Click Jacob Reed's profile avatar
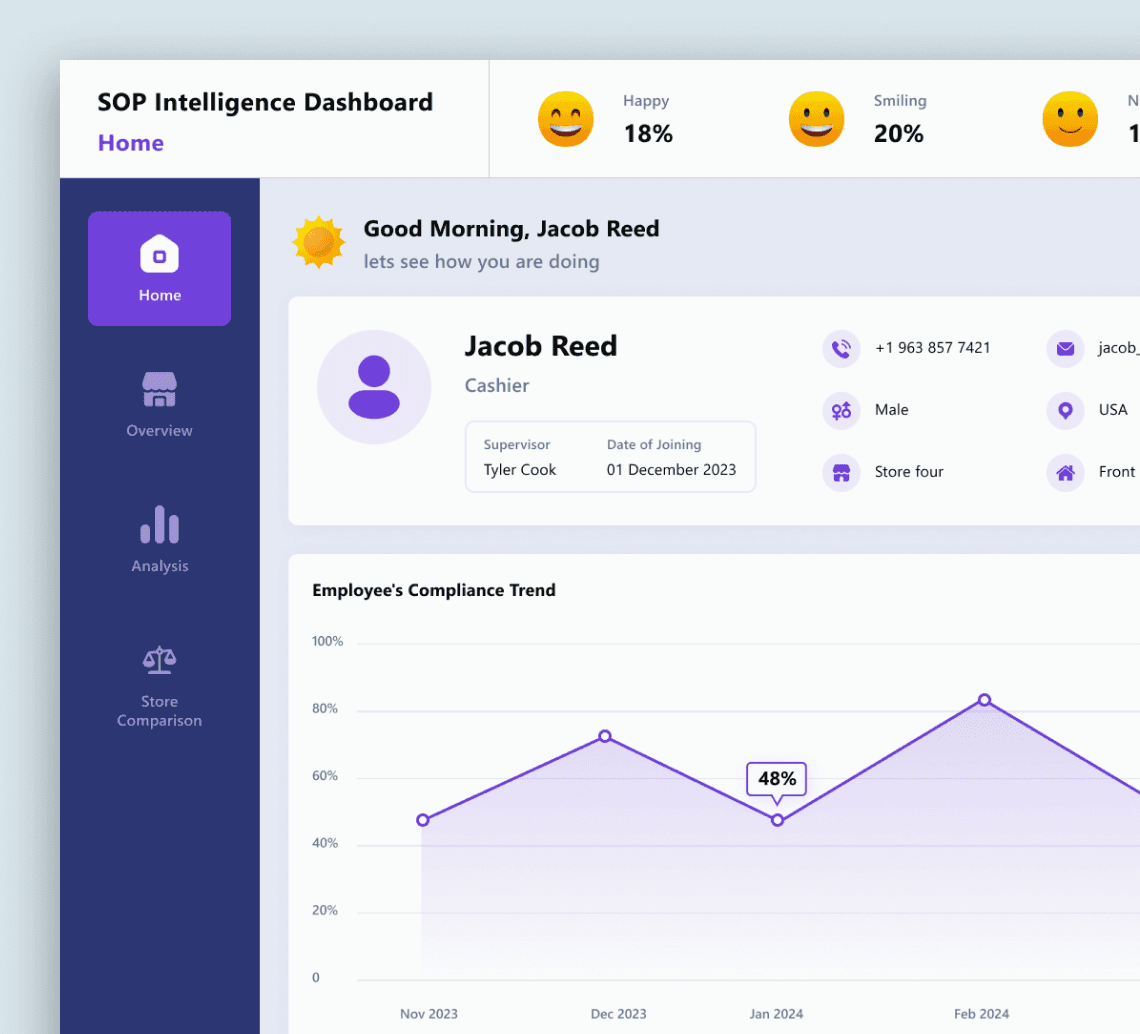This screenshot has height=1034, width=1140. click(x=374, y=387)
